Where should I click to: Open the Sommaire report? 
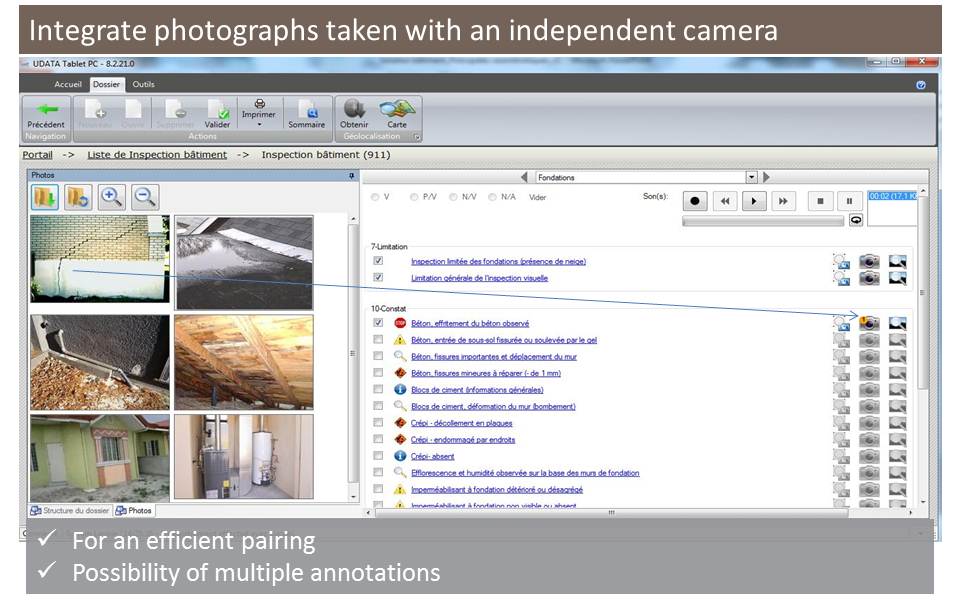(x=306, y=111)
